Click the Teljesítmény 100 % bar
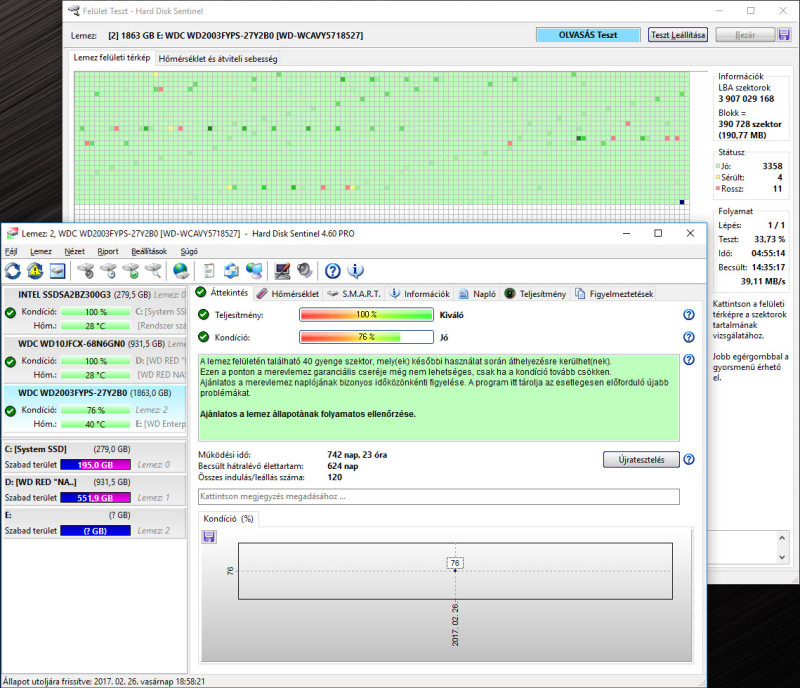This screenshot has width=800, height=688. [x=366, y=314]
